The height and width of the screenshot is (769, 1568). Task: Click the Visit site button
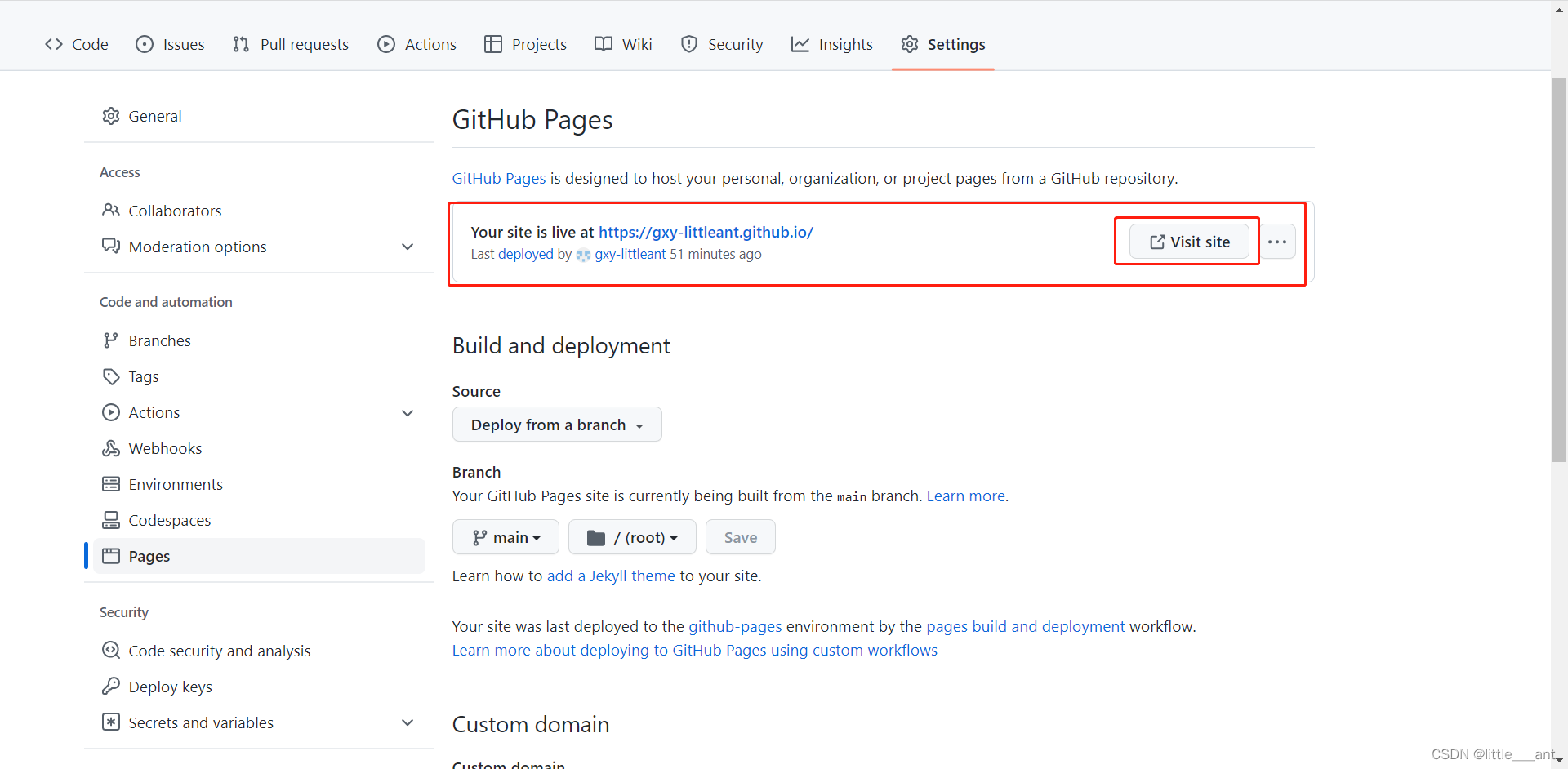(1189, 242)
